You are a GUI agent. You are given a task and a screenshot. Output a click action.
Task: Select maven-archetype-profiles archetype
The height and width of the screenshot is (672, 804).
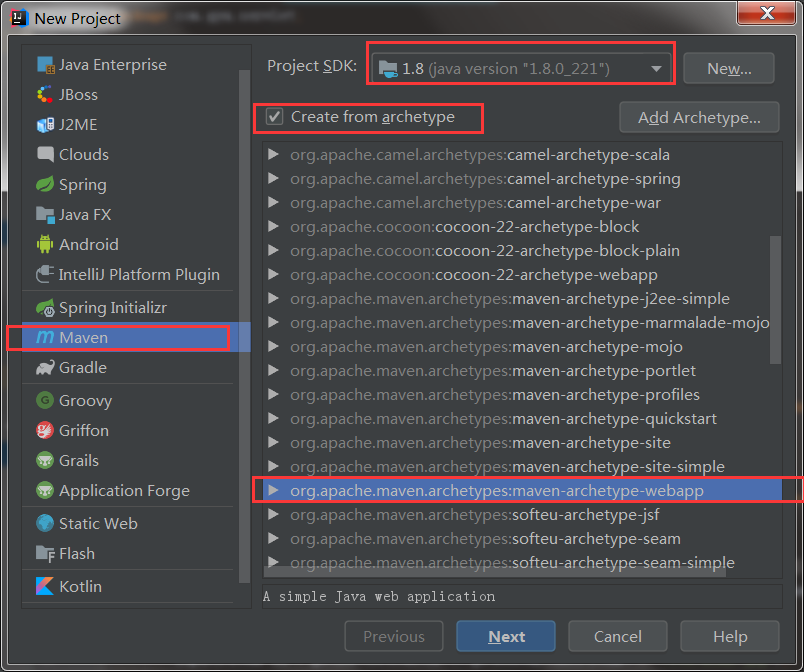coord(522,395)
